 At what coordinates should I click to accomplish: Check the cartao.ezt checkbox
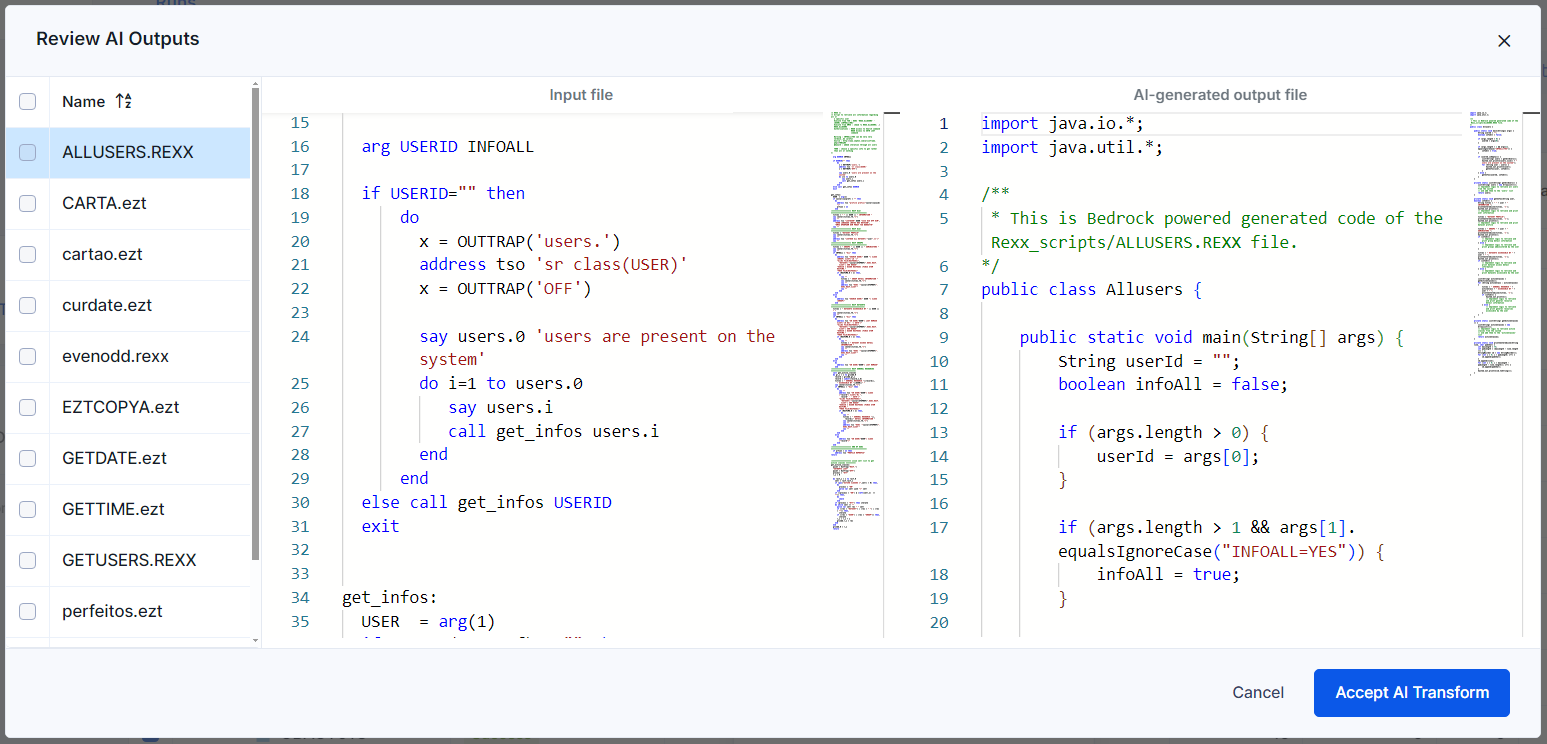tap(28, 254)
